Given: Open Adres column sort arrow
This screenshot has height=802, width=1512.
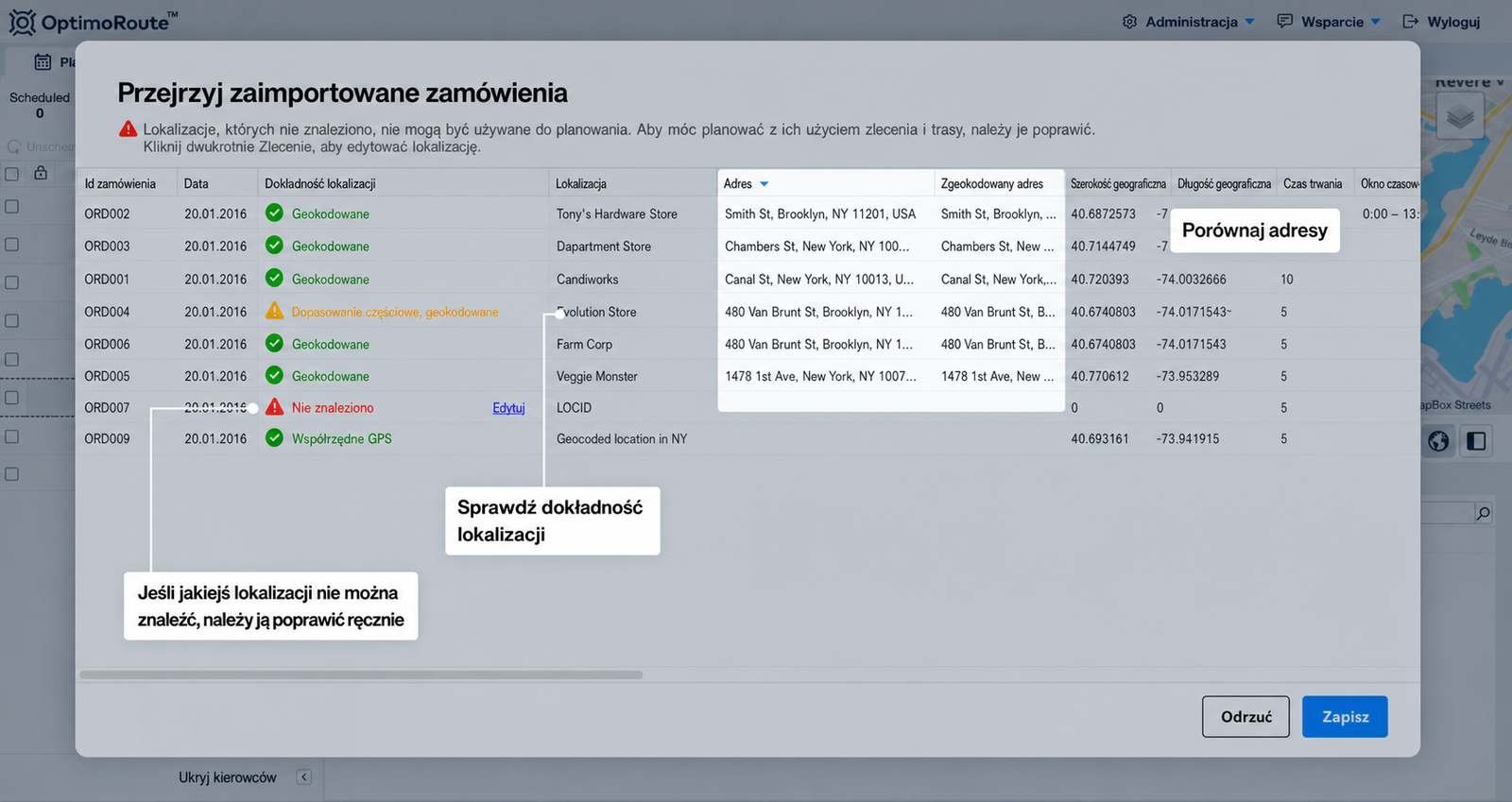Looking at the screenshot, I should pos(765,184).
